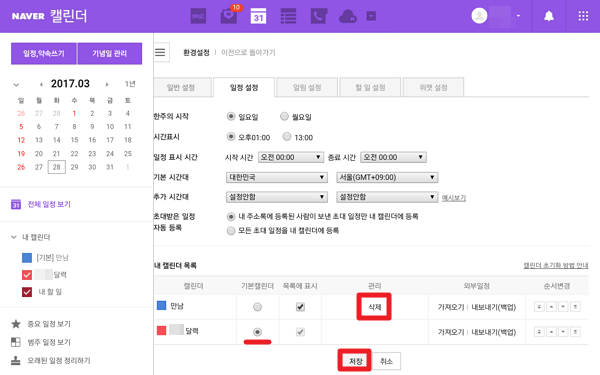Select date 28 in mini calendar
Screen dimensions: 600x375
point(57,167)
